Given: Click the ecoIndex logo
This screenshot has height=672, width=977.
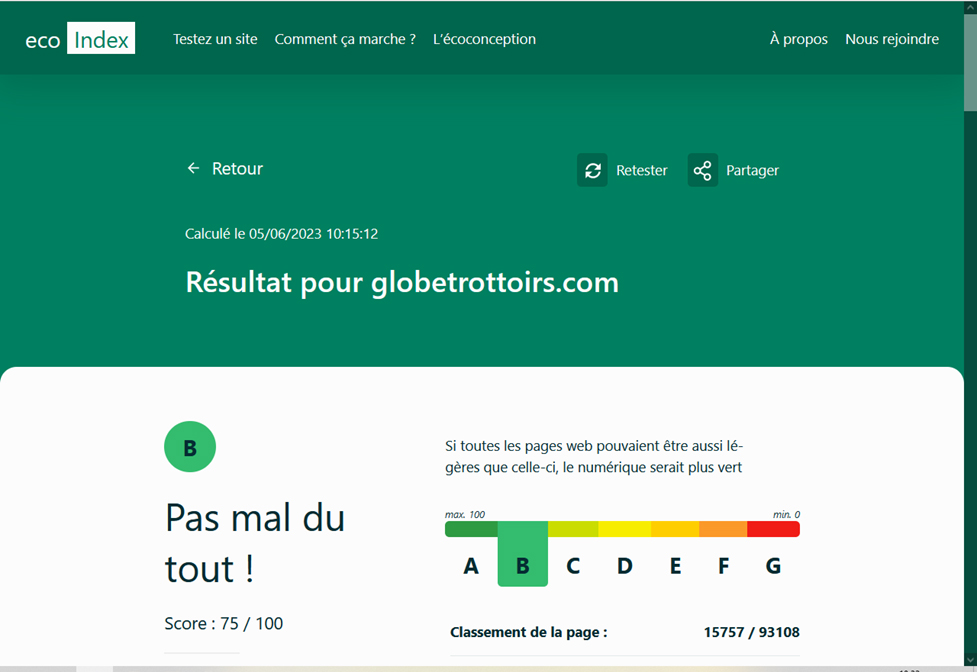Looking at the screenshot, I should coord(80,39).
